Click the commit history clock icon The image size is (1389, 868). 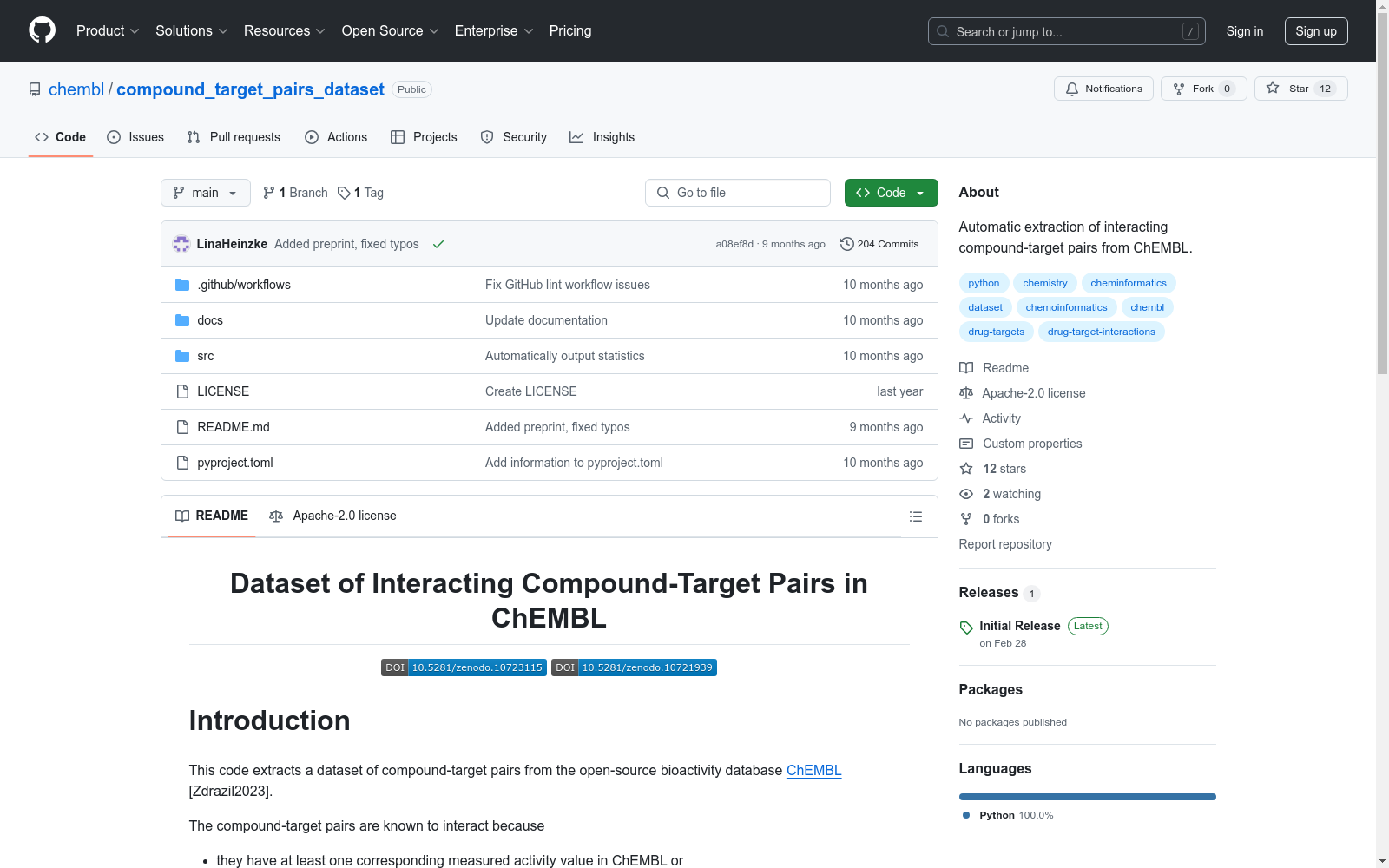click(x=847, y=244)
